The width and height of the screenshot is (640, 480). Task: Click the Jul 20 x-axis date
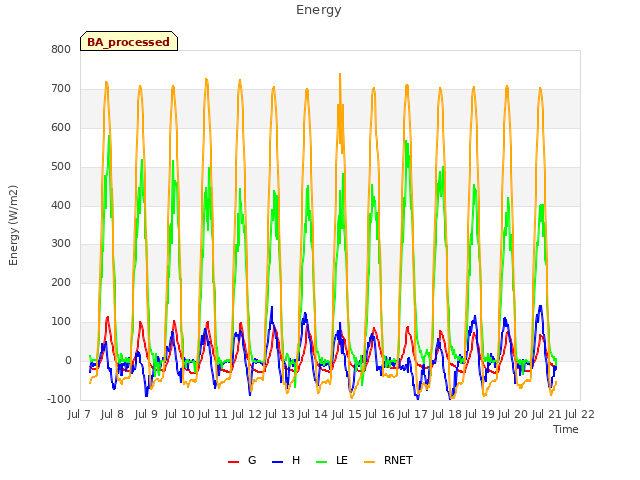513,414
